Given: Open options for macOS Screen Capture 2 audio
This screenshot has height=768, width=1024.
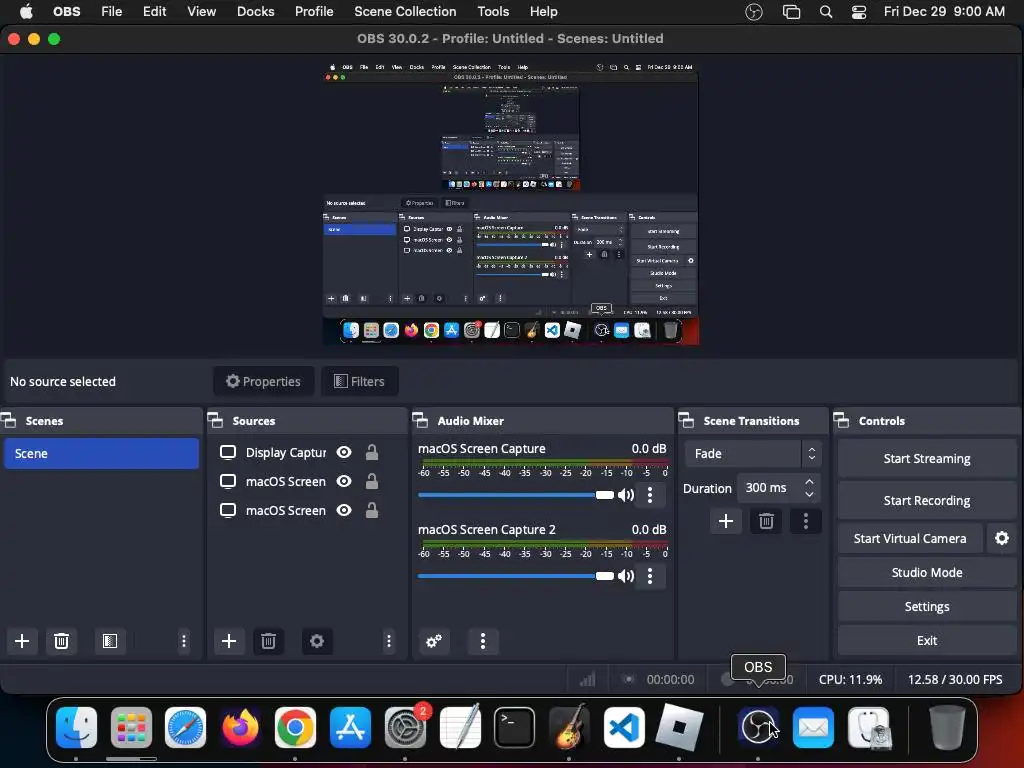Looking at the screenshot, I should coord(650,575).
